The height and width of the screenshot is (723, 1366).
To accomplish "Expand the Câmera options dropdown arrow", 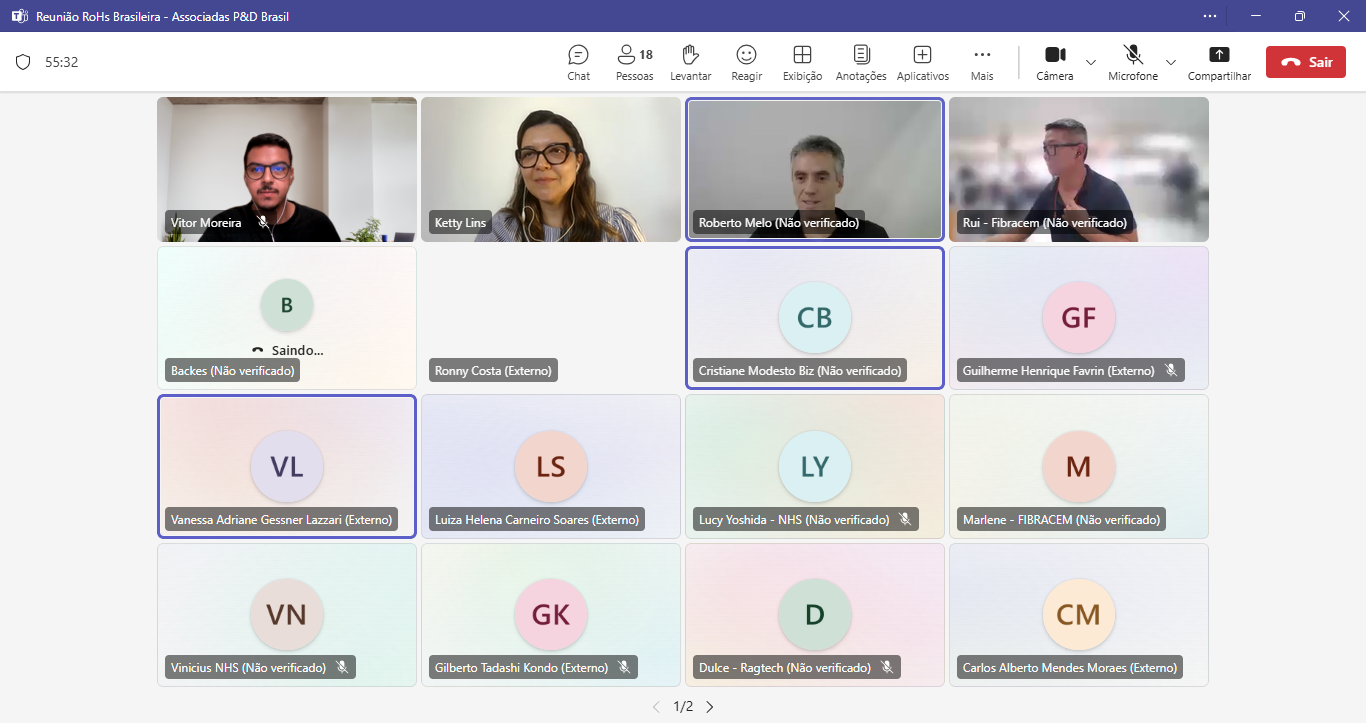I will (x=1091, y=62).
